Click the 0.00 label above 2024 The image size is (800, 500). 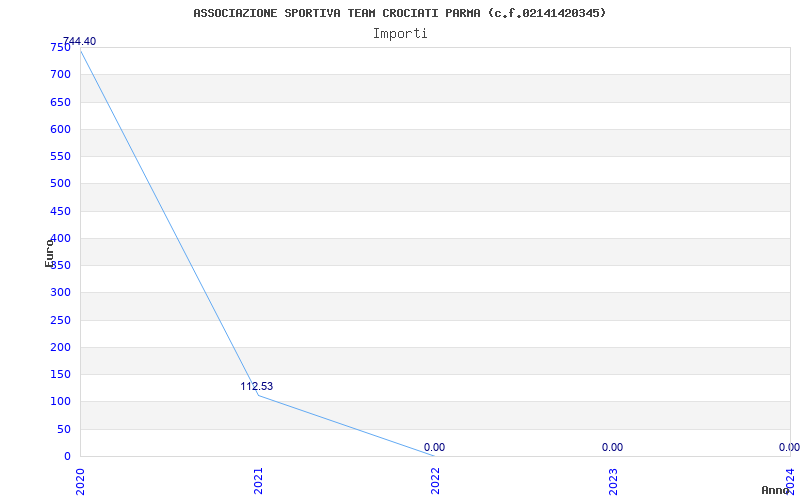point(789,447)
